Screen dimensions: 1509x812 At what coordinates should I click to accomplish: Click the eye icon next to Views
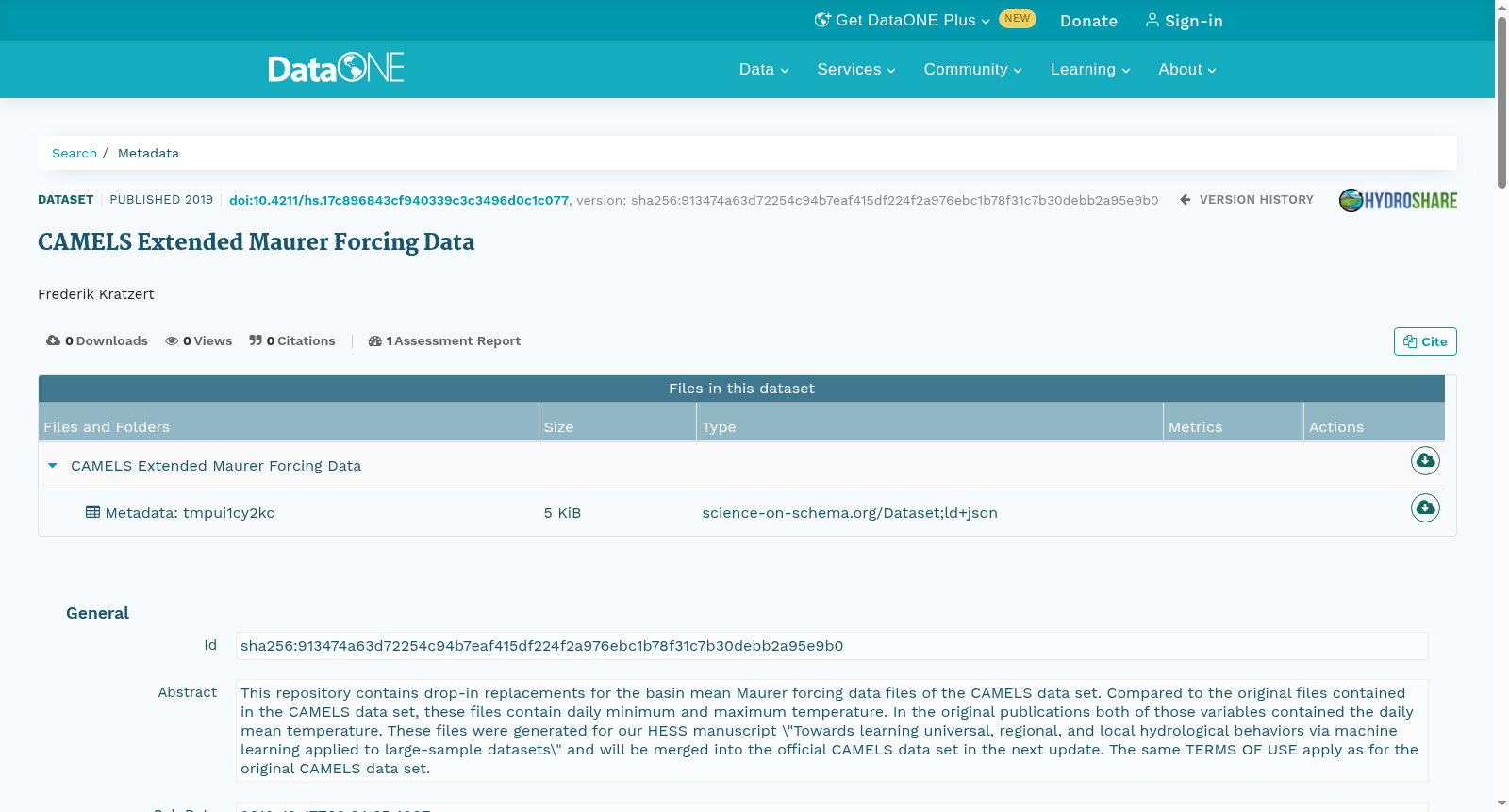pos(172,341)
